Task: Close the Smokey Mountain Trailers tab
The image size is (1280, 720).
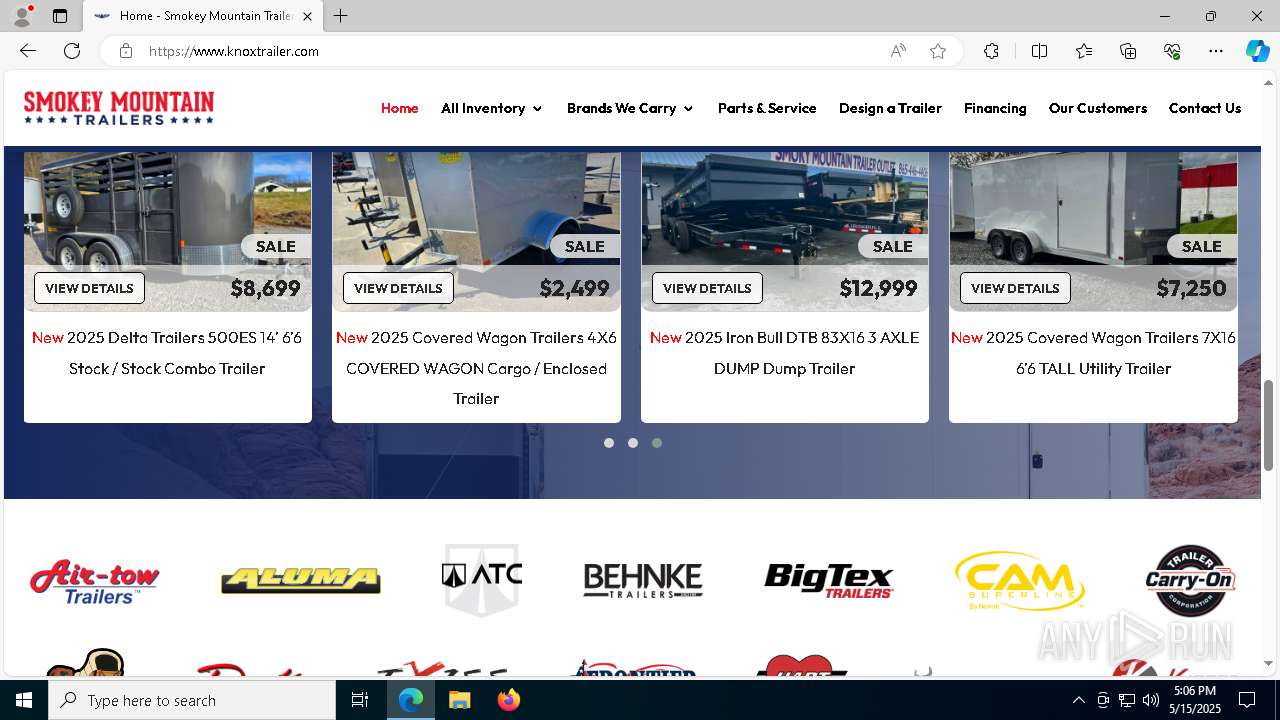Action: point(308,16)
